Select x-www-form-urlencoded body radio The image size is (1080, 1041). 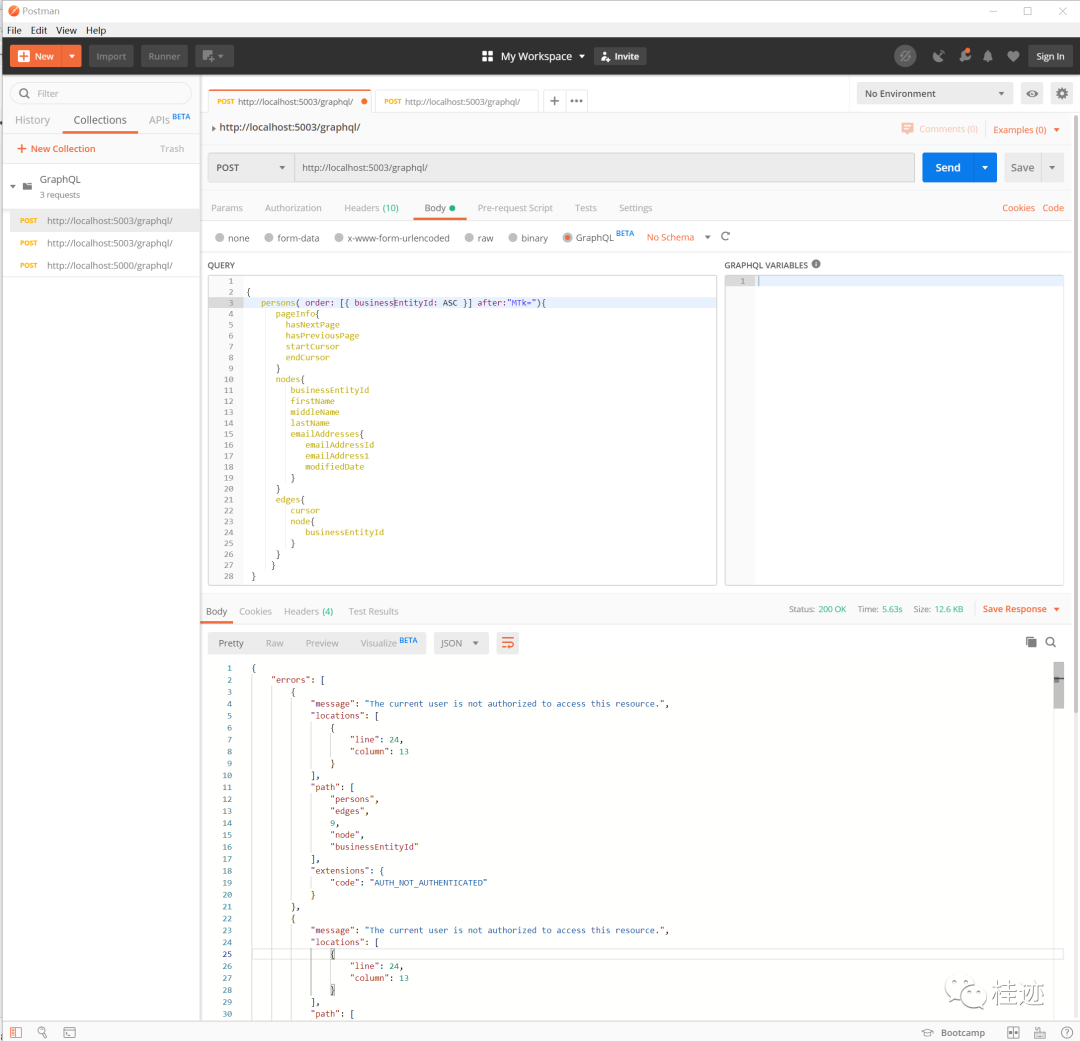pyautogui.click(x=339, y=238)
